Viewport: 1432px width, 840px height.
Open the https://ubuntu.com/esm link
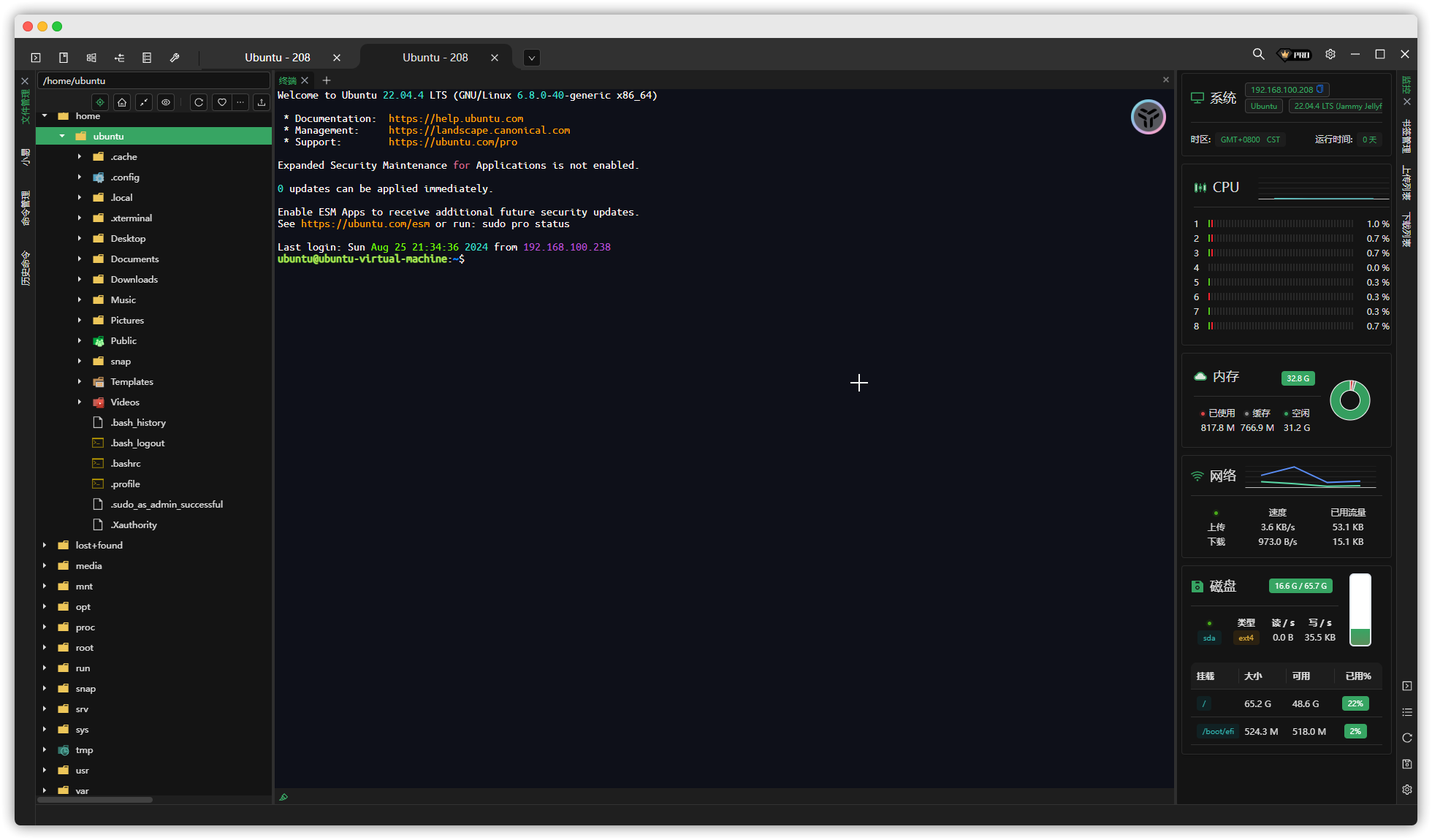(365, 224)
